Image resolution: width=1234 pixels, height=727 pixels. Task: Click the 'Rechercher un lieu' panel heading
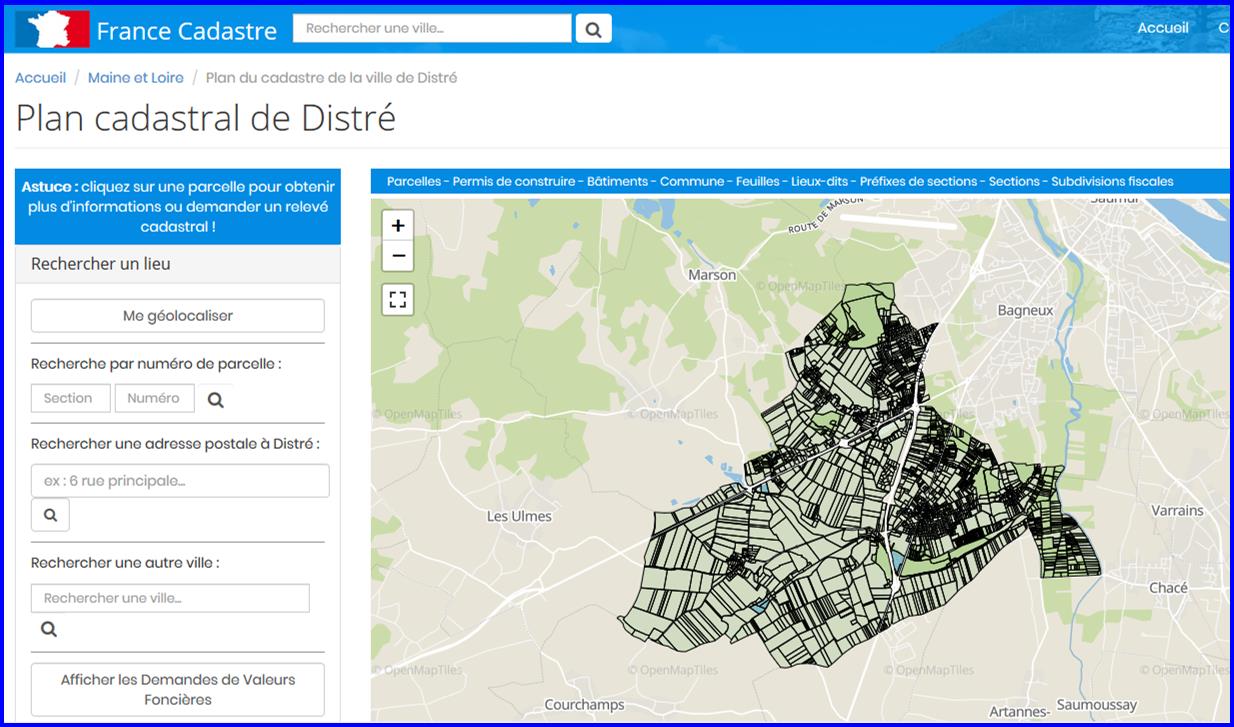(x=101, y=265)
